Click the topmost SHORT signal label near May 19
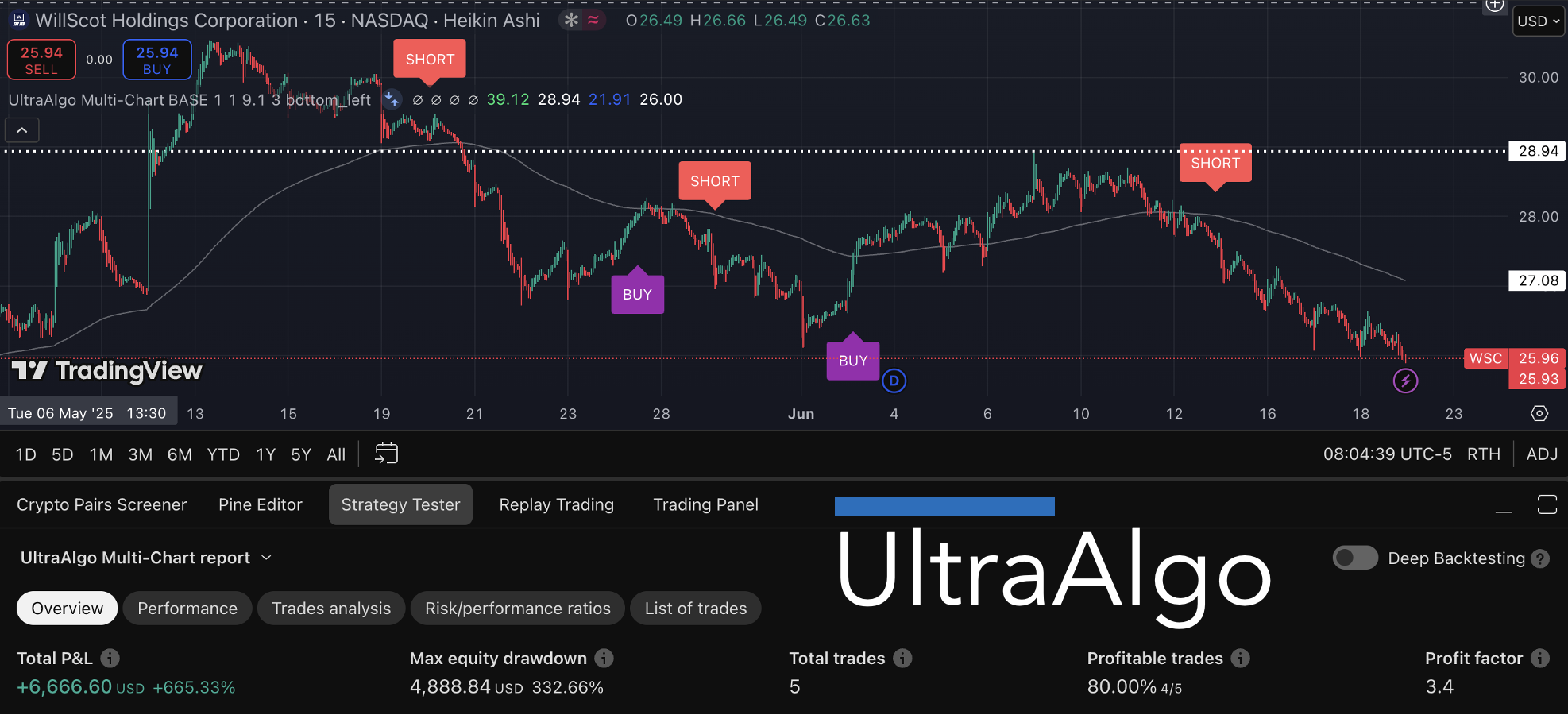Screen dimensions: 1568x715 point(430,60)
